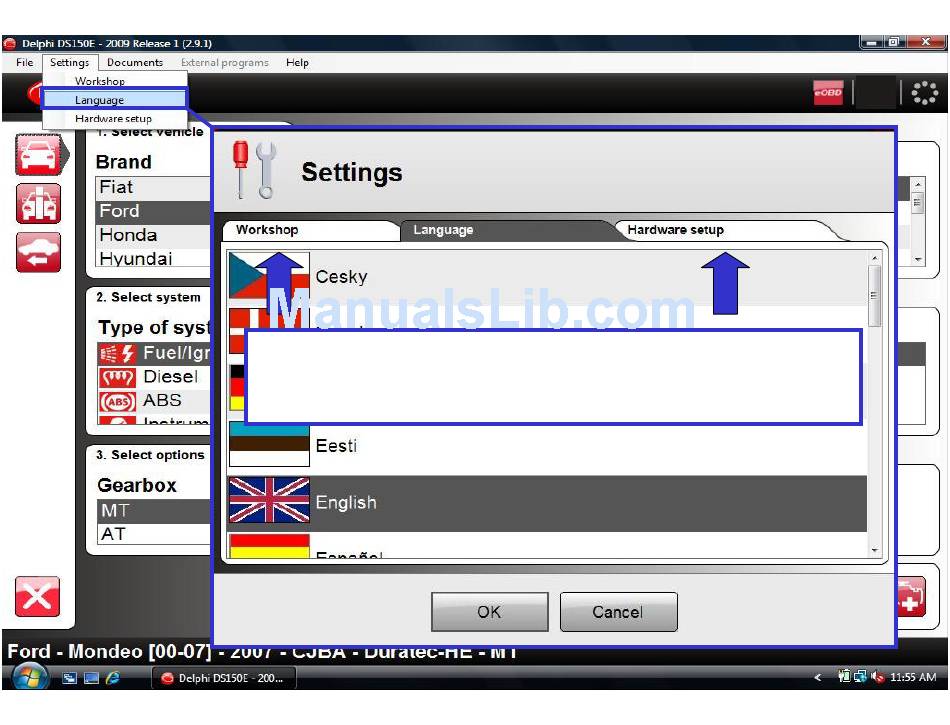Click the dotted circle connection status icon
This screenshot has width=950, height=725.
pos(925,93)
